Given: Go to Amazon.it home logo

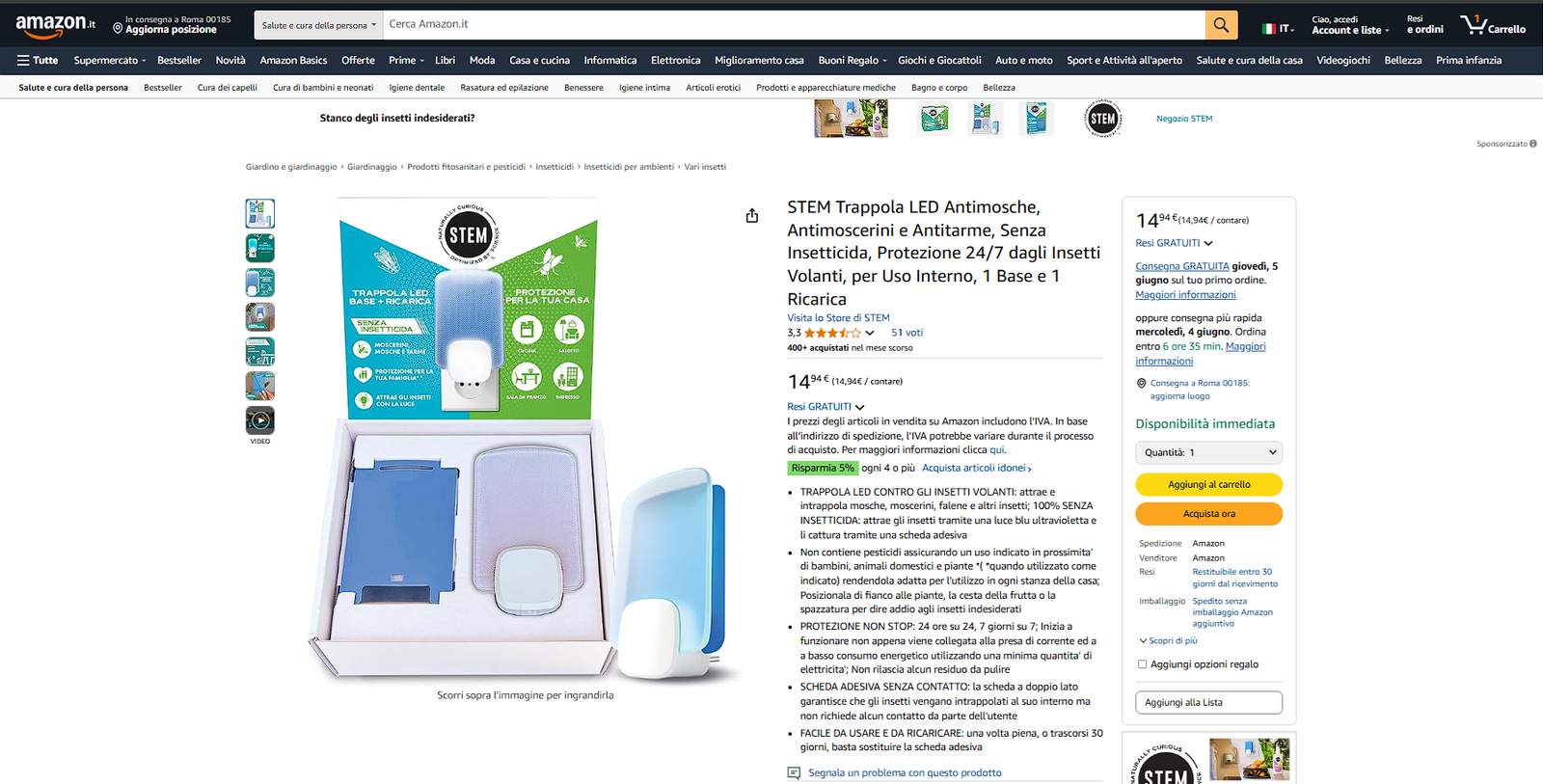Looking at the screenshot, I should pyautogui.click(x=55, y=25).
